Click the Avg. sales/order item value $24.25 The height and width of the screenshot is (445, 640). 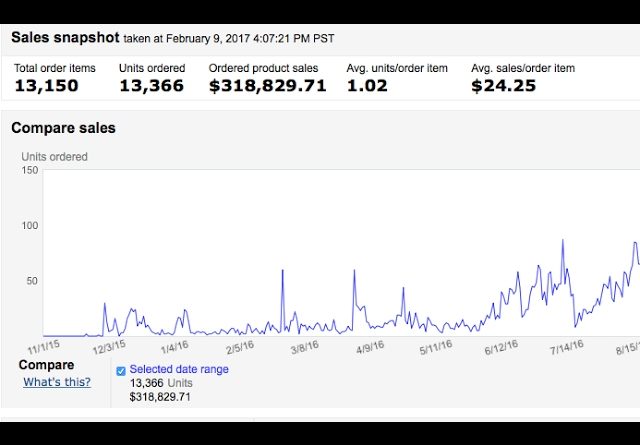coord(504,85)
